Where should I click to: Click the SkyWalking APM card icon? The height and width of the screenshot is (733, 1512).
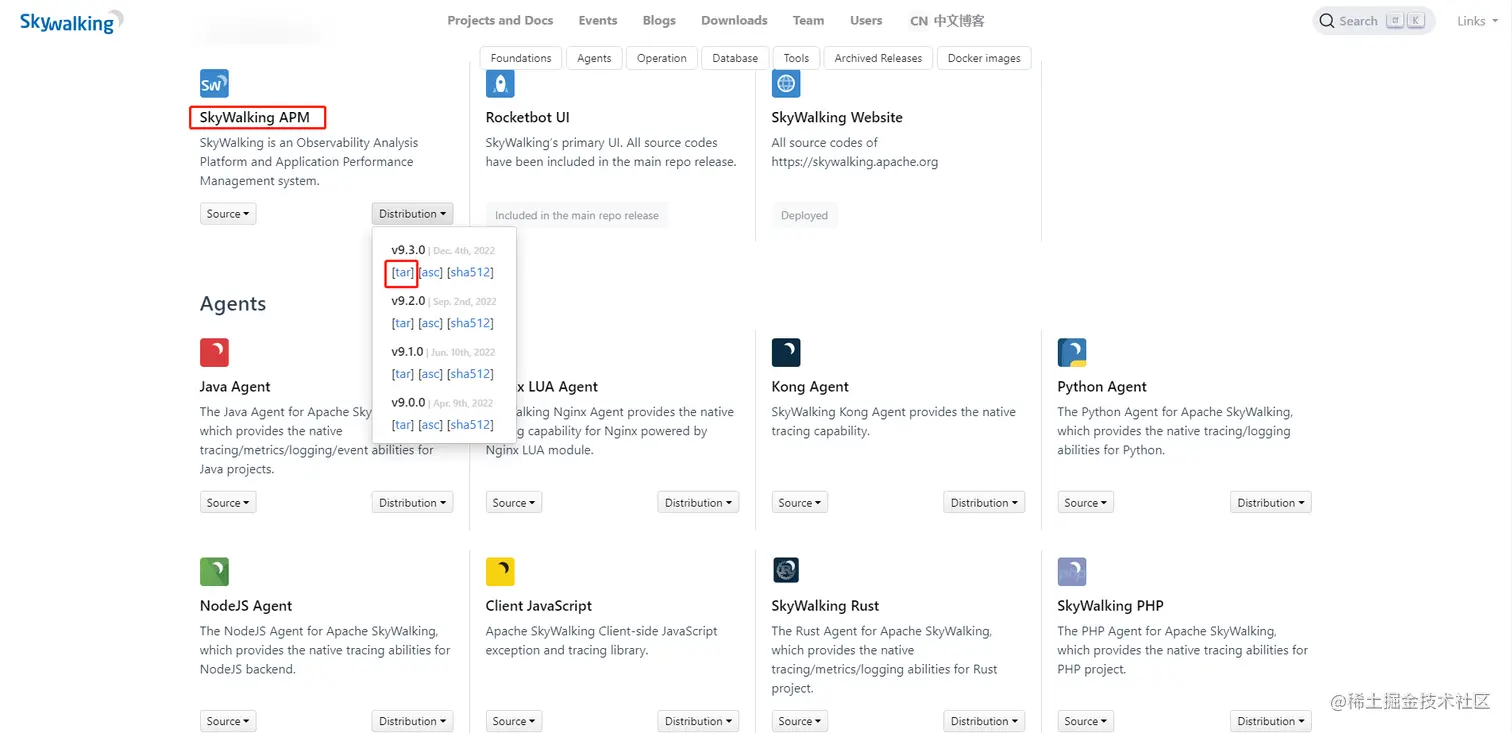click(214, 83)
